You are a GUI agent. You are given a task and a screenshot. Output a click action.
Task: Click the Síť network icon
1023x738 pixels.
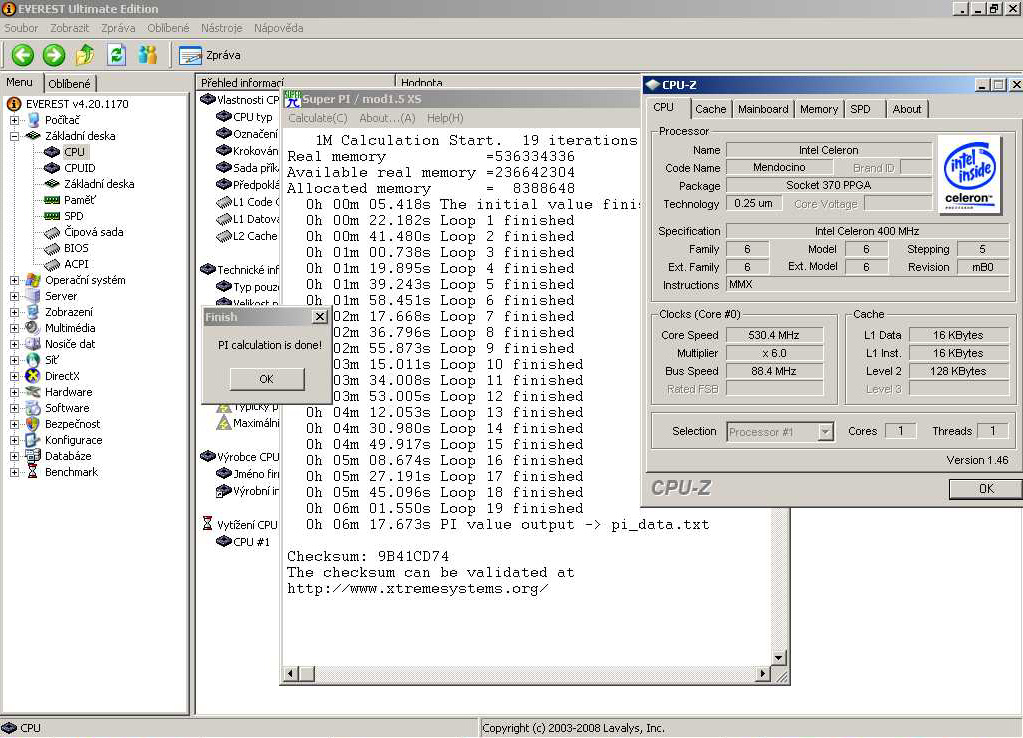tap(33, 360)
